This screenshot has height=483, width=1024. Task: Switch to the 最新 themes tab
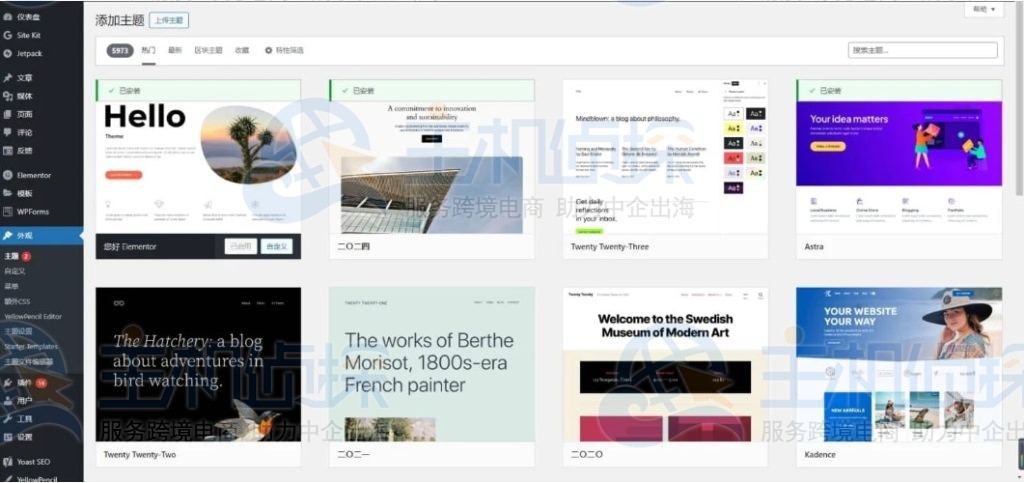[175, 50]
